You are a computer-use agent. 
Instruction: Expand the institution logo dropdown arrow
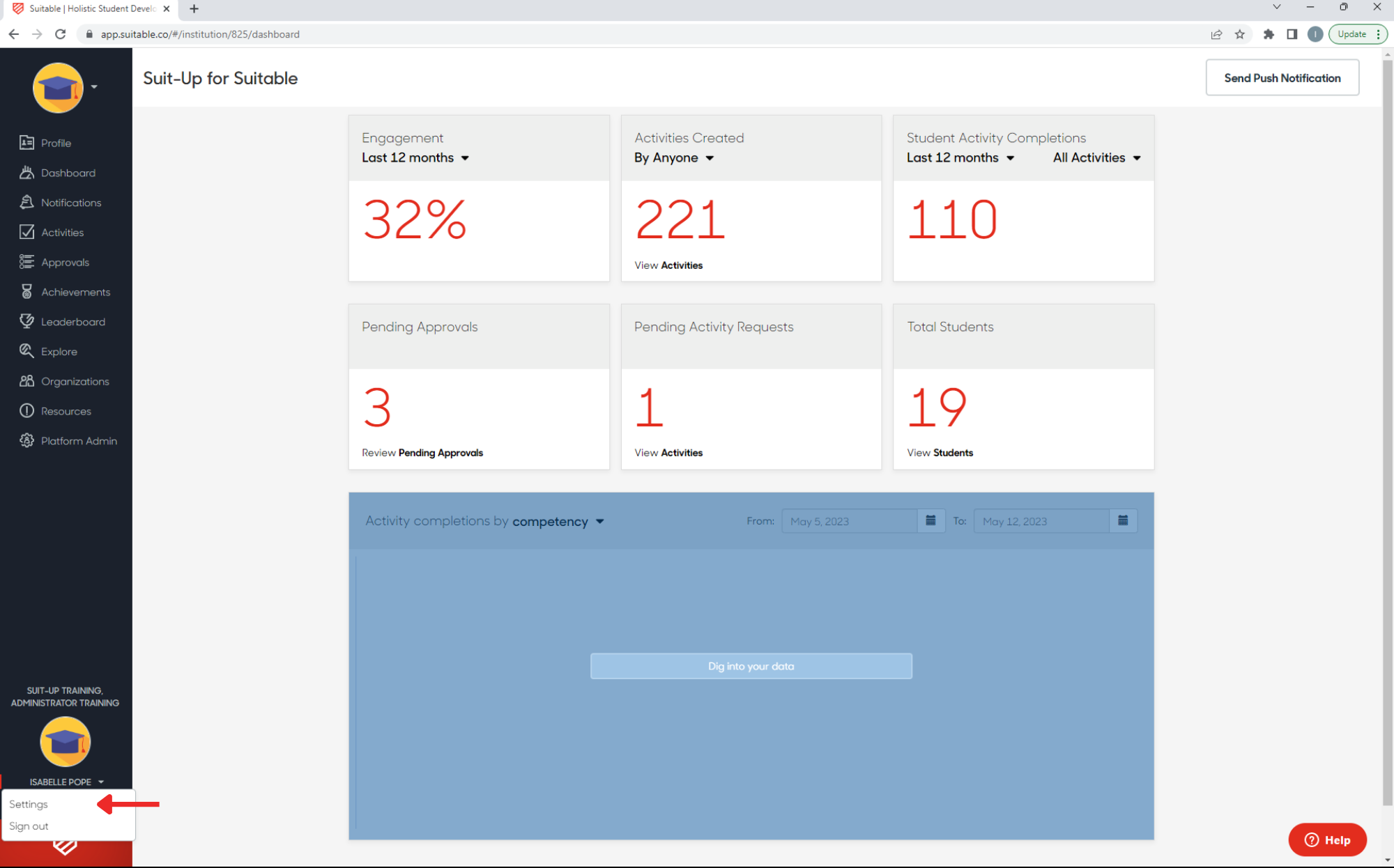[94, 87]
